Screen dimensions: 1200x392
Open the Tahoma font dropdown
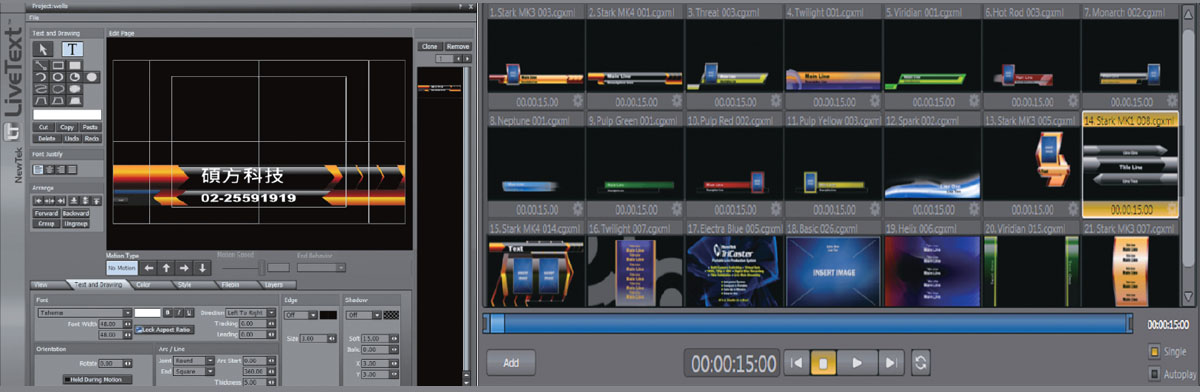point(84,312)
